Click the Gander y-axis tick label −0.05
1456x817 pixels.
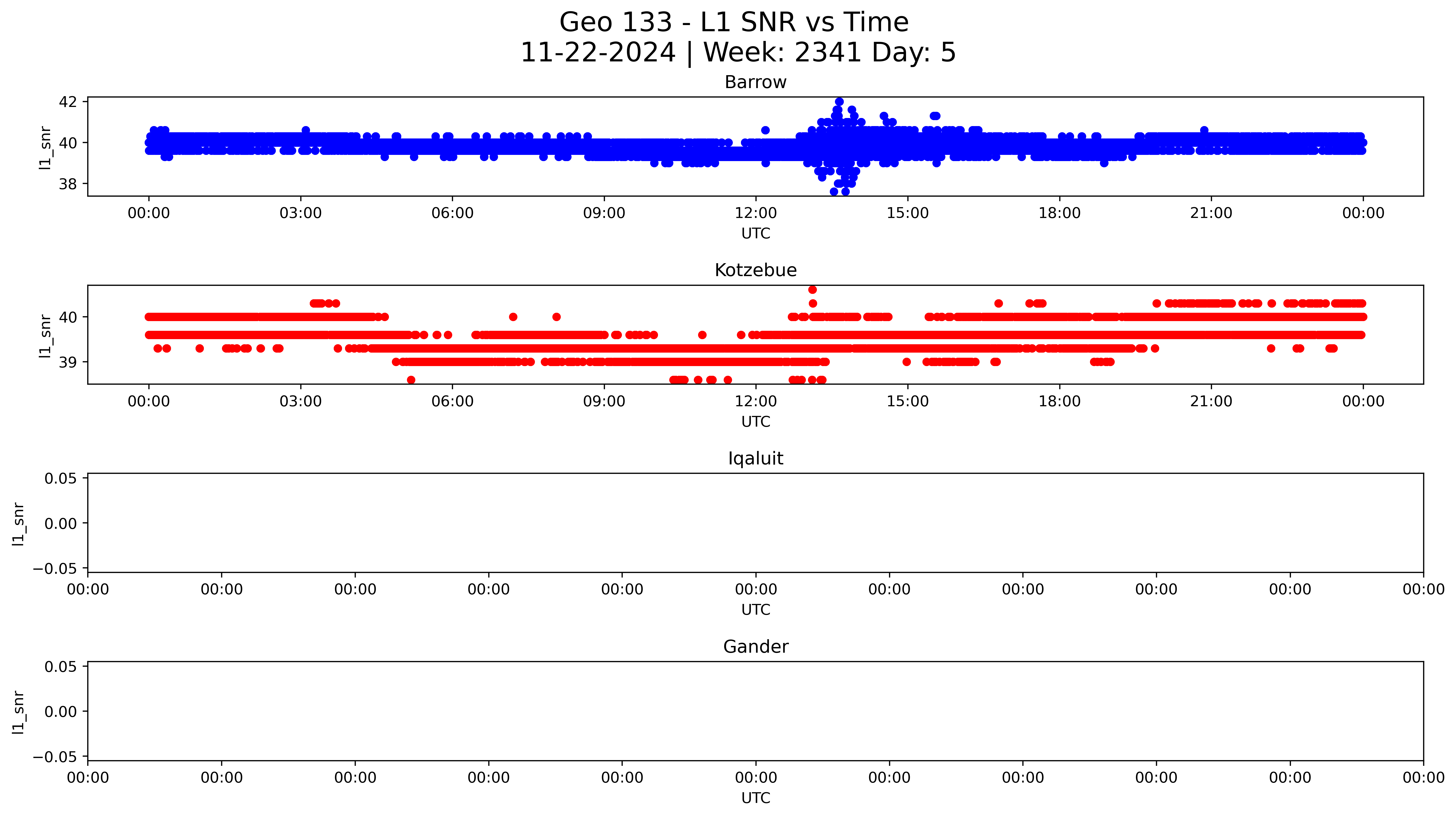coord(55,756)
